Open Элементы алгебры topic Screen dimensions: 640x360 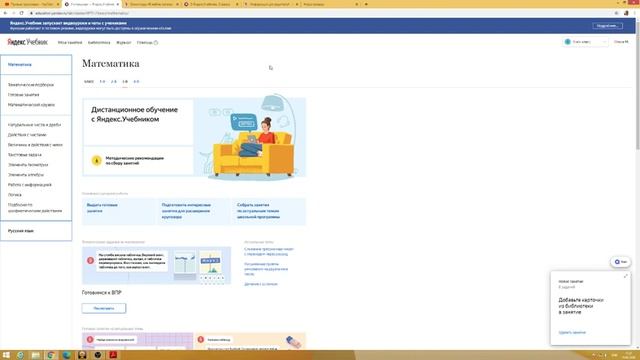coord(26,175)
